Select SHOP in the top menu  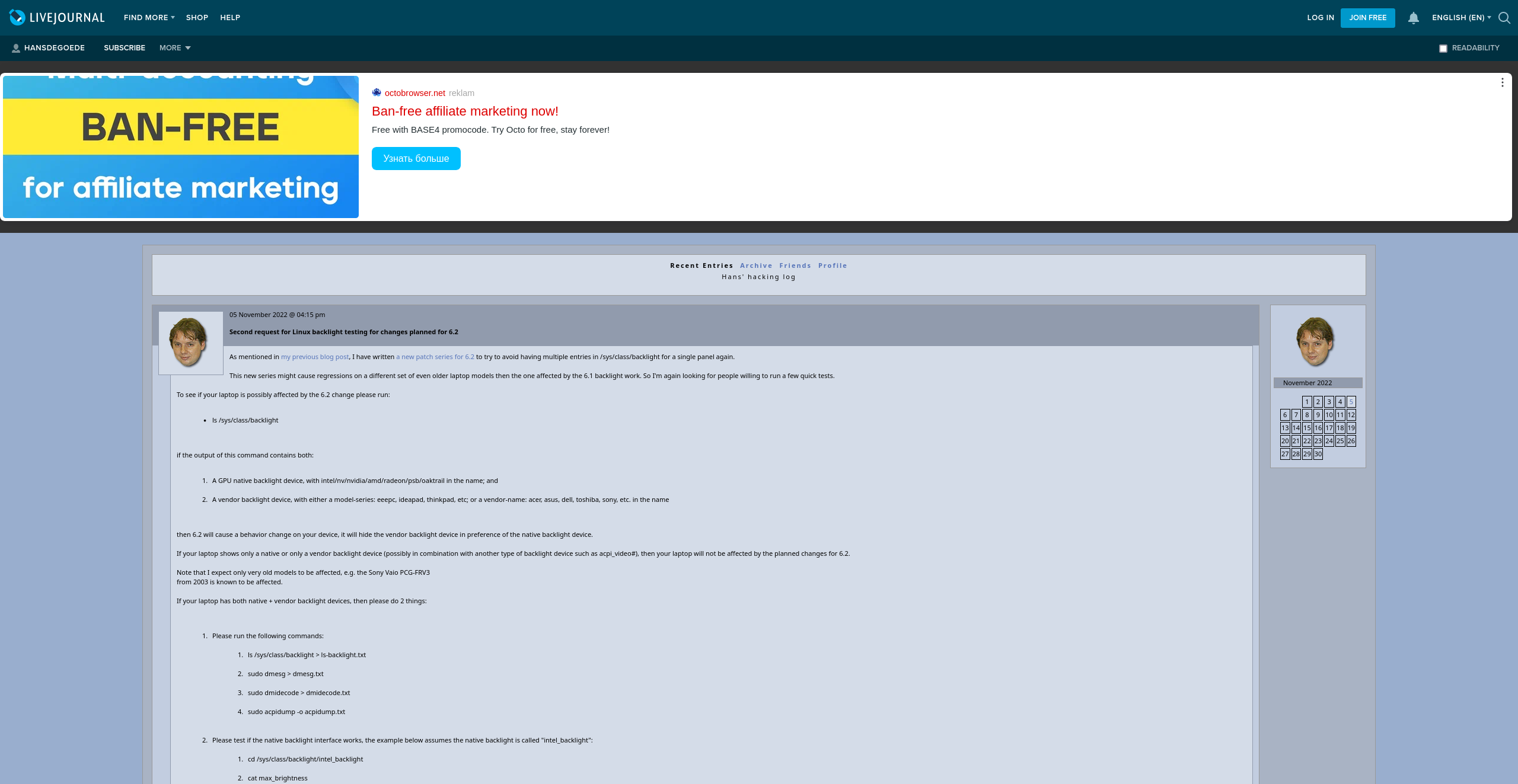point(197,17)
